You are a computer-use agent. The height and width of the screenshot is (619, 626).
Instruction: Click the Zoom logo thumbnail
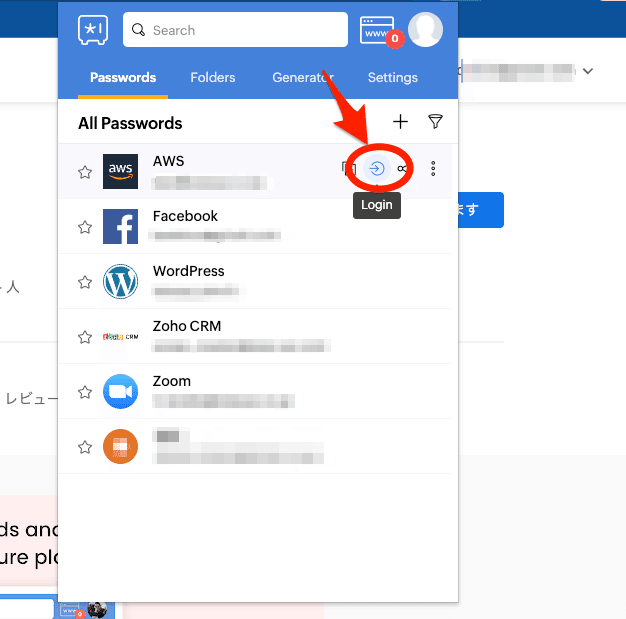(120, 391)
